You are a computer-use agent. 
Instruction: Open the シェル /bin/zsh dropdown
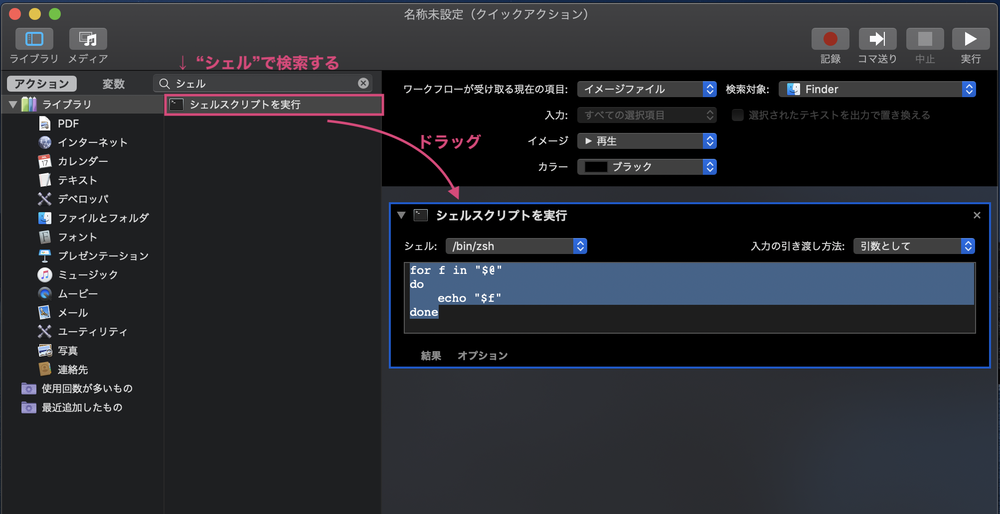click(516, 245)
